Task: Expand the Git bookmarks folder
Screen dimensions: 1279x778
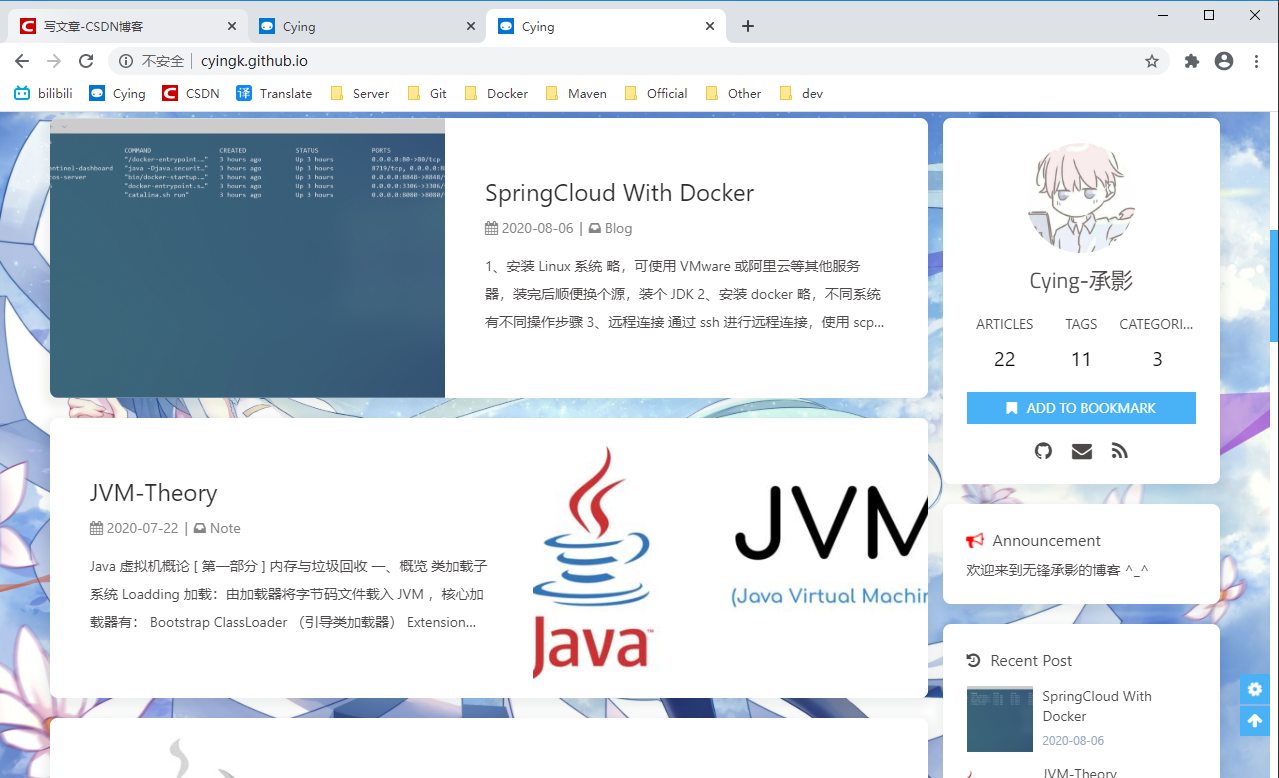Action: [427, 93]
